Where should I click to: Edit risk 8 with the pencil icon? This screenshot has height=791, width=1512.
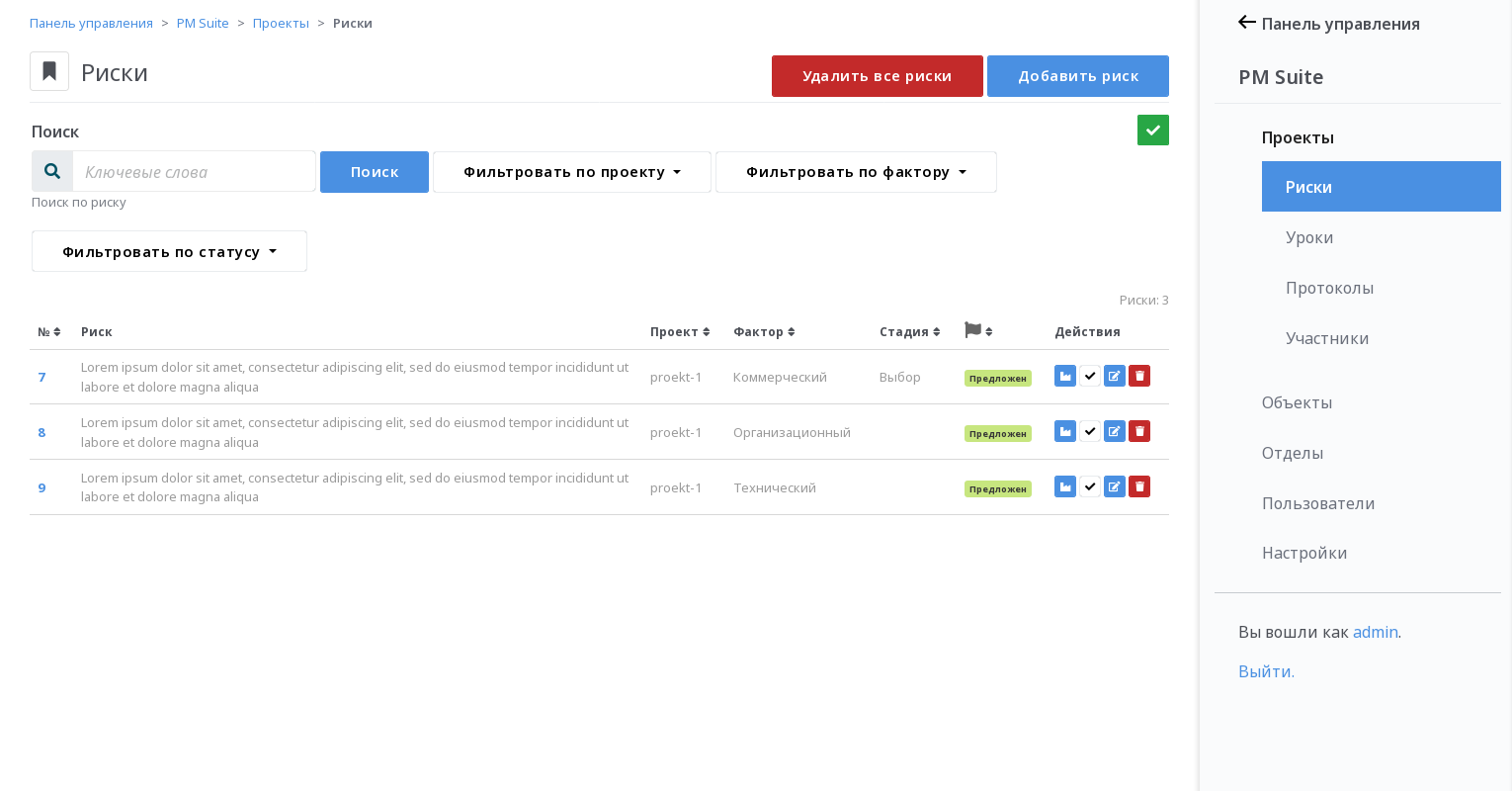[x=1115, y=431]
